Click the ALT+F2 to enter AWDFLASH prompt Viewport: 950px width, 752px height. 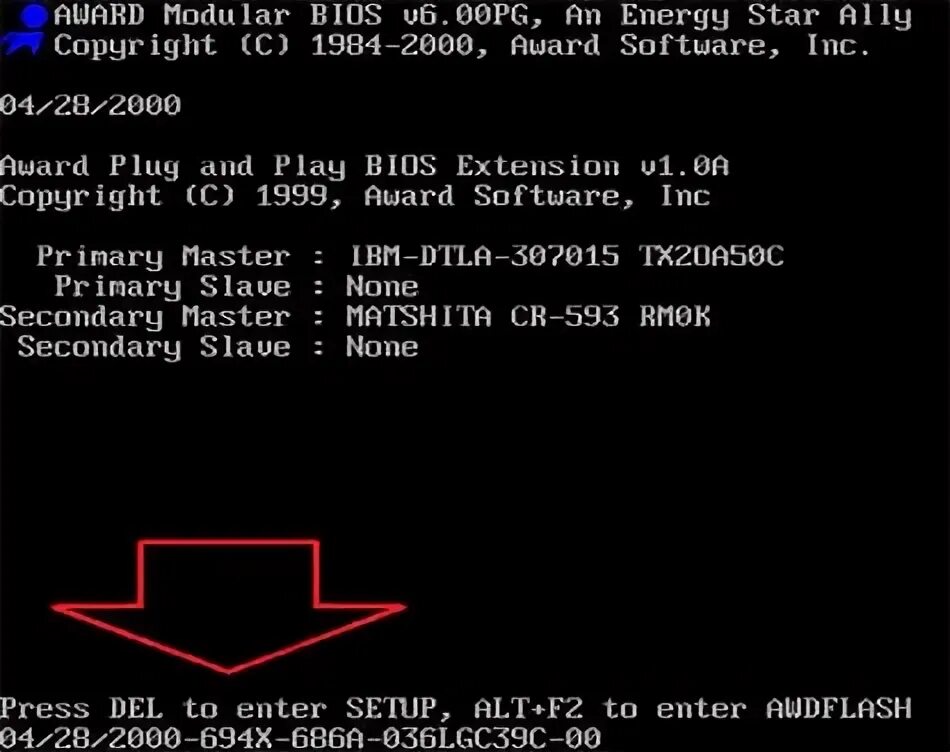(x=693, y=708)
